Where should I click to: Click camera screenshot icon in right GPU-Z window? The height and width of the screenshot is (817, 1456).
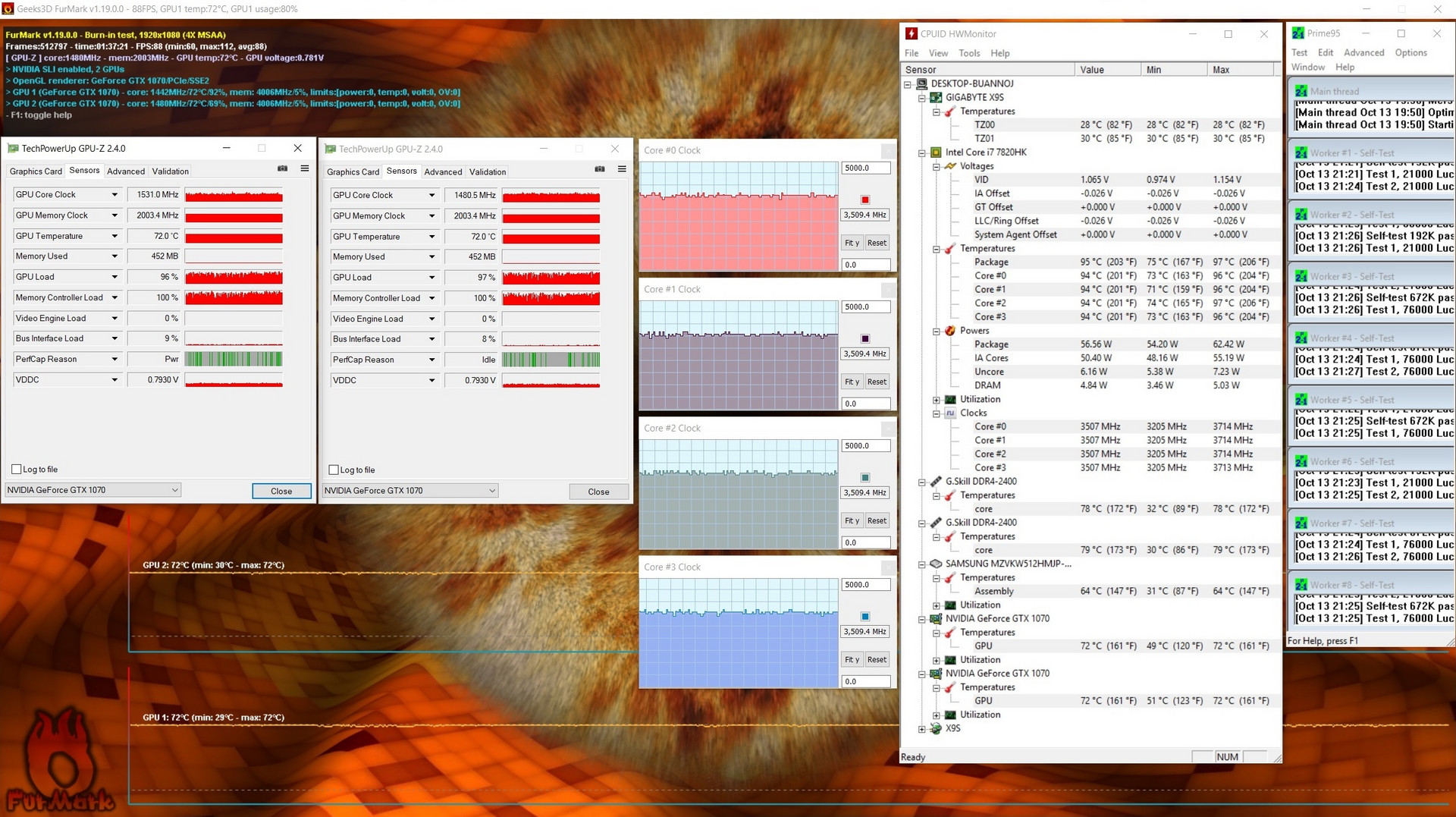tap(599, 169)
